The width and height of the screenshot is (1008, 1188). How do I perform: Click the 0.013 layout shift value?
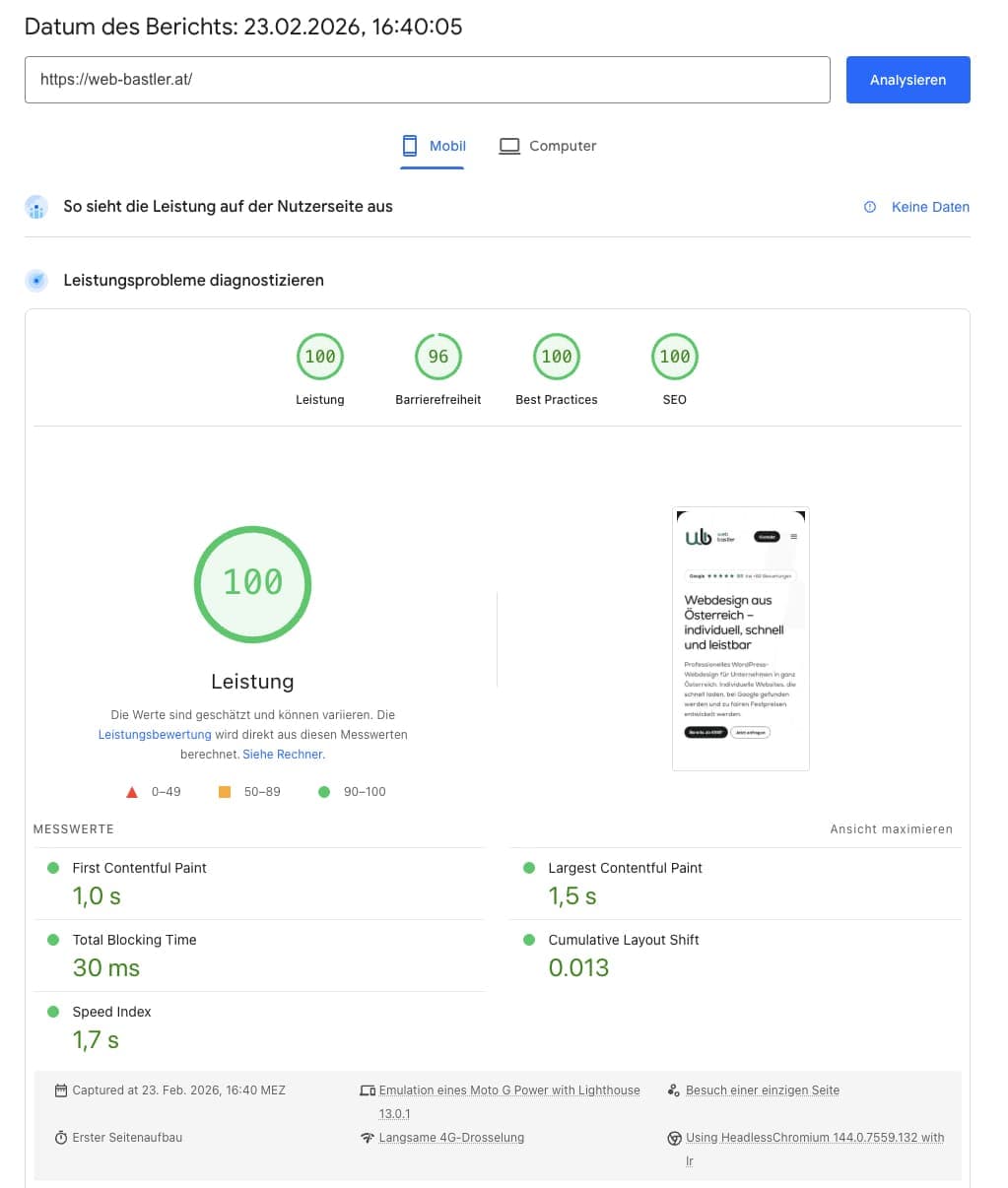tap(578, 968)
